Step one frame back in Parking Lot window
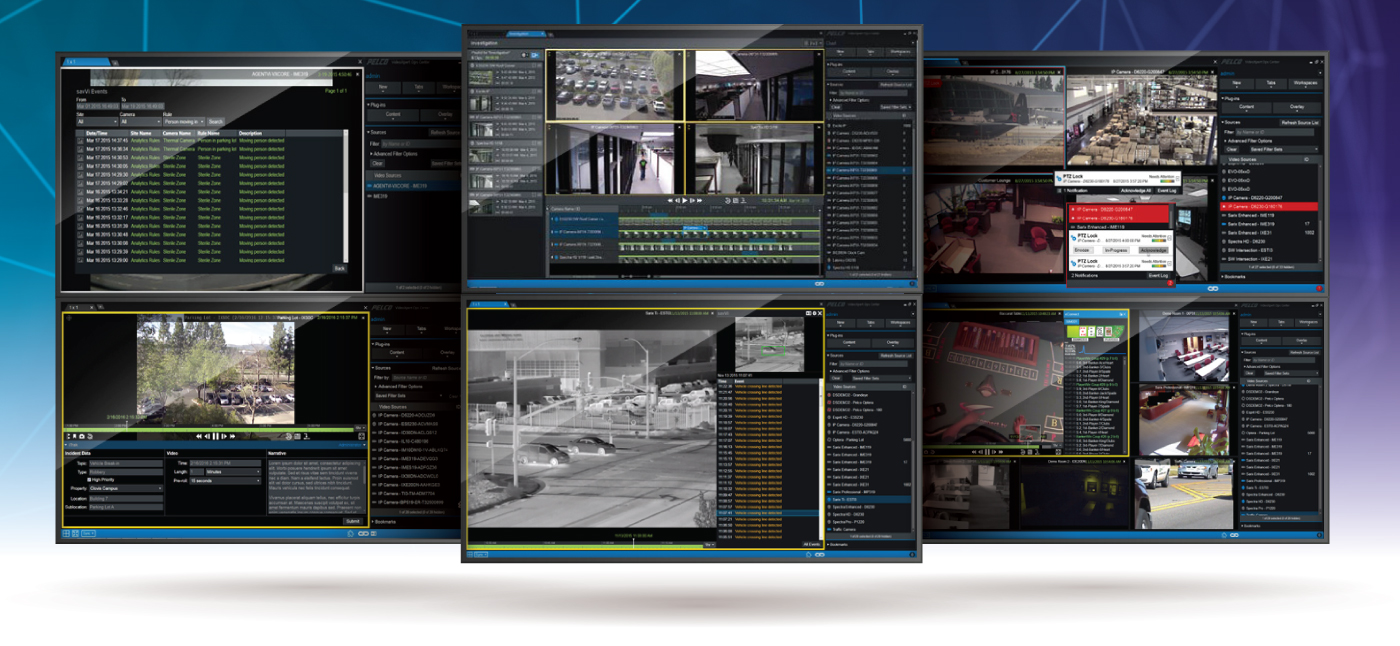Viewport: 1400px width, 646px height. [x=207, y=436]
